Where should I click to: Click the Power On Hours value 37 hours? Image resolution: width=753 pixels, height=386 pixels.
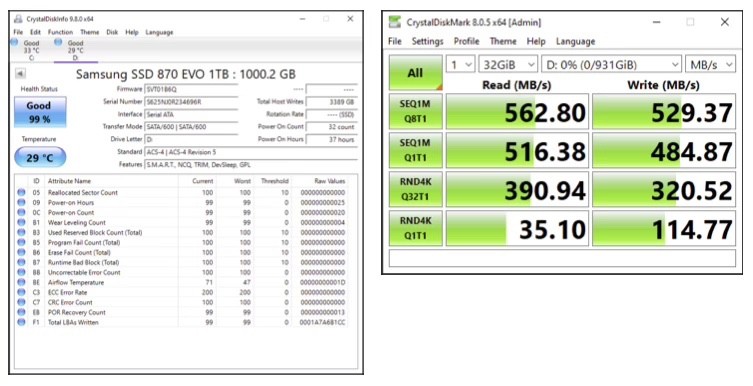331,139
